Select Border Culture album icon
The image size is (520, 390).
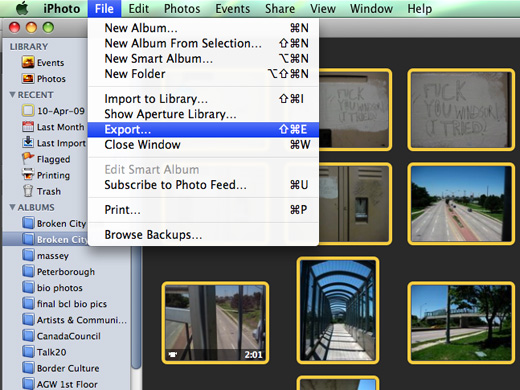(28, 368)
